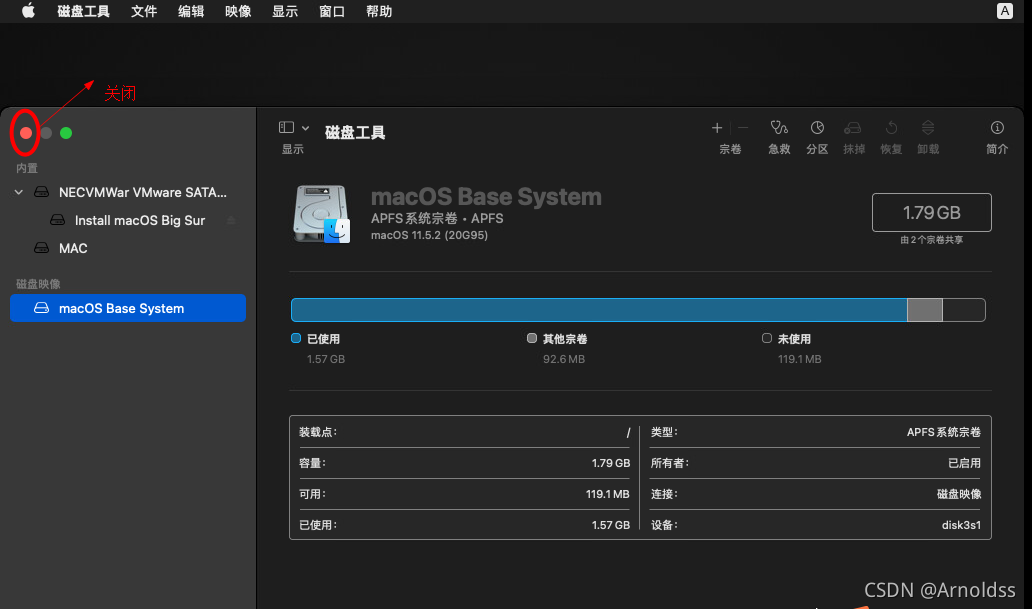Viewport: 1032px width, 609px height.
Task: Click the 1.57 GB used value under legend
Action: [326, 359]
